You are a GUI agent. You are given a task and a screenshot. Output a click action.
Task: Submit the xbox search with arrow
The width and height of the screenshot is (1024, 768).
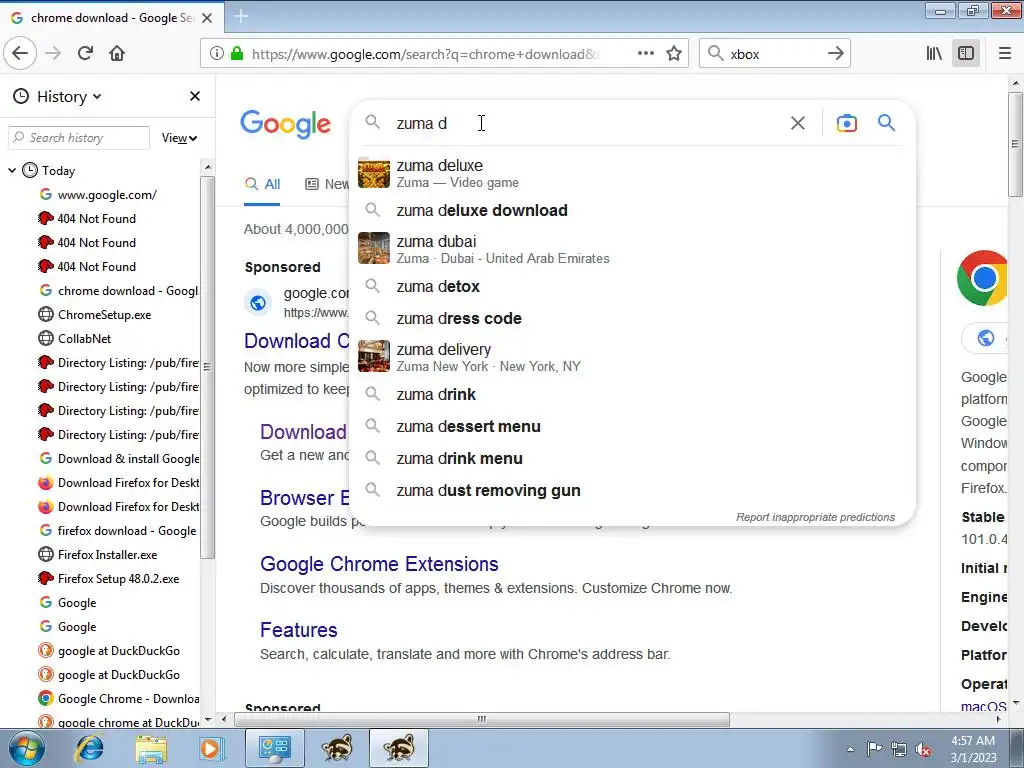click(835, 54)
